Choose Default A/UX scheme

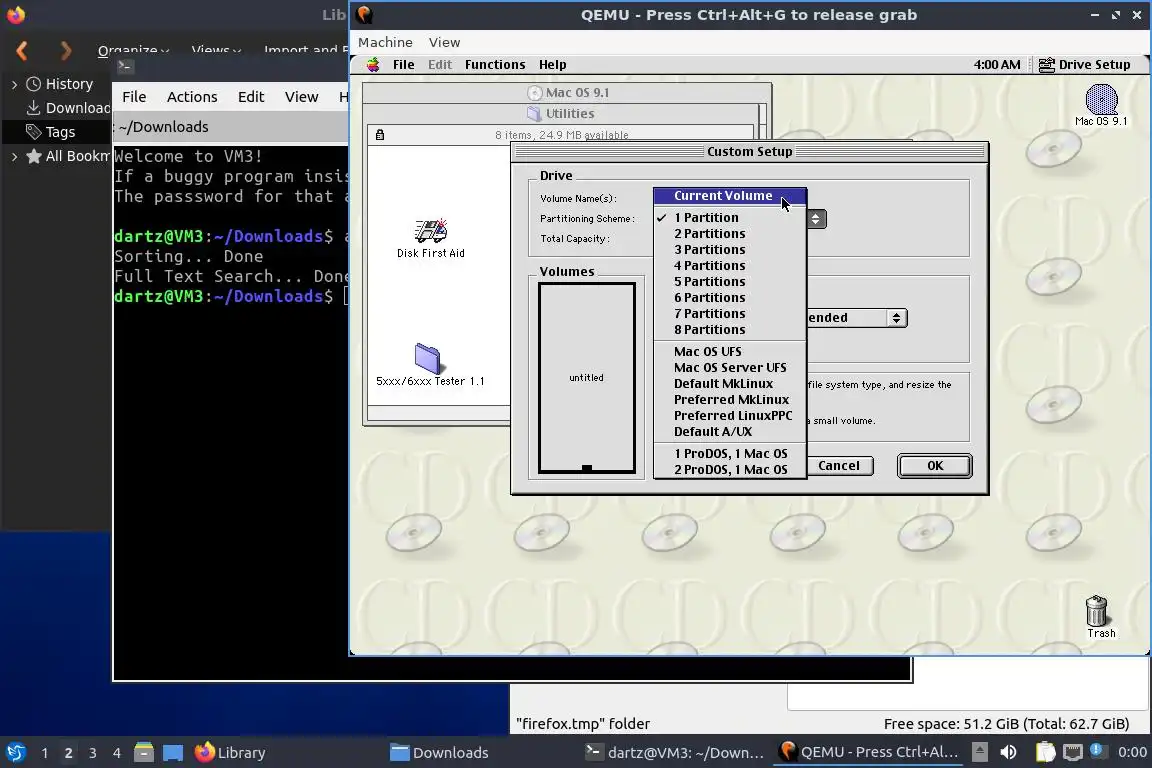[x=730, y=432]
